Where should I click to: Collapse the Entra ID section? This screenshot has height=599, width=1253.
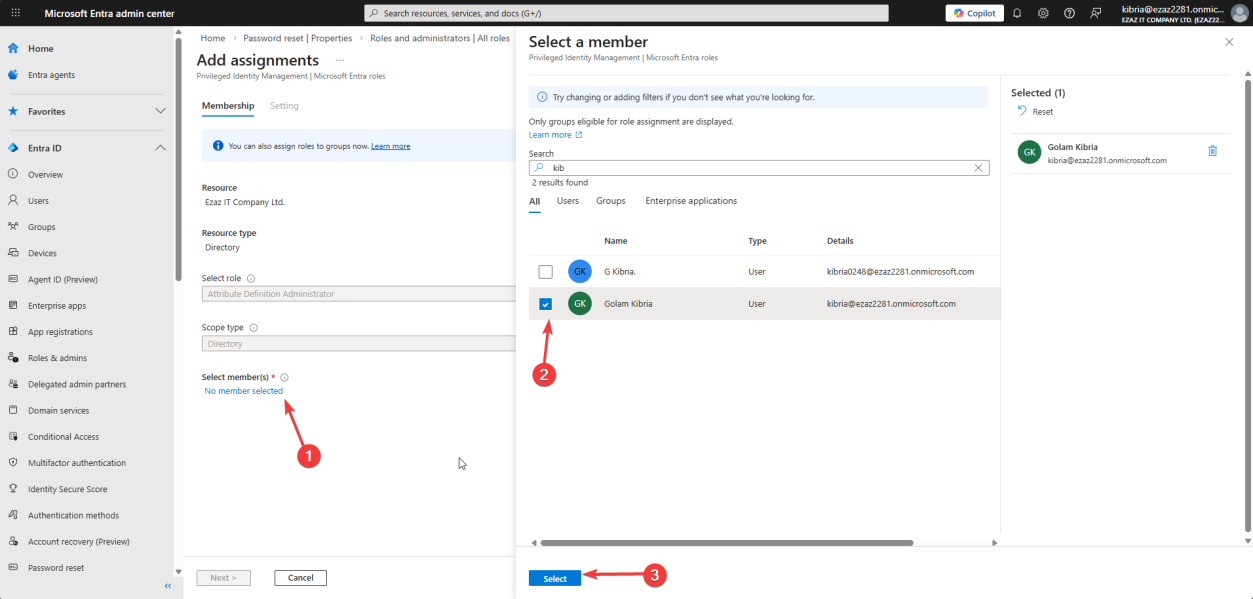[x=160, y=148]
